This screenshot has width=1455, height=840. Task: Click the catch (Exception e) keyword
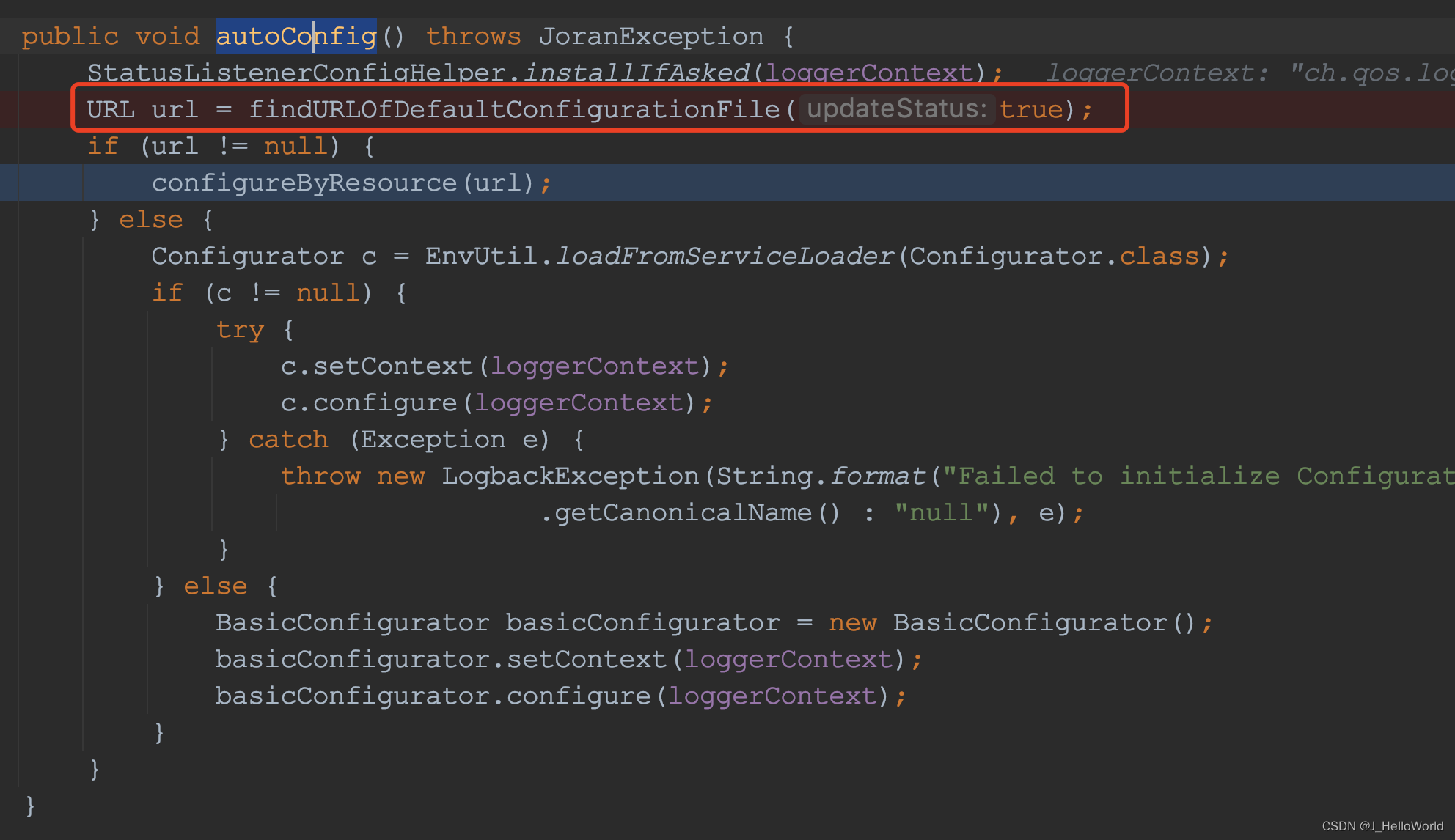click(288, 438)
